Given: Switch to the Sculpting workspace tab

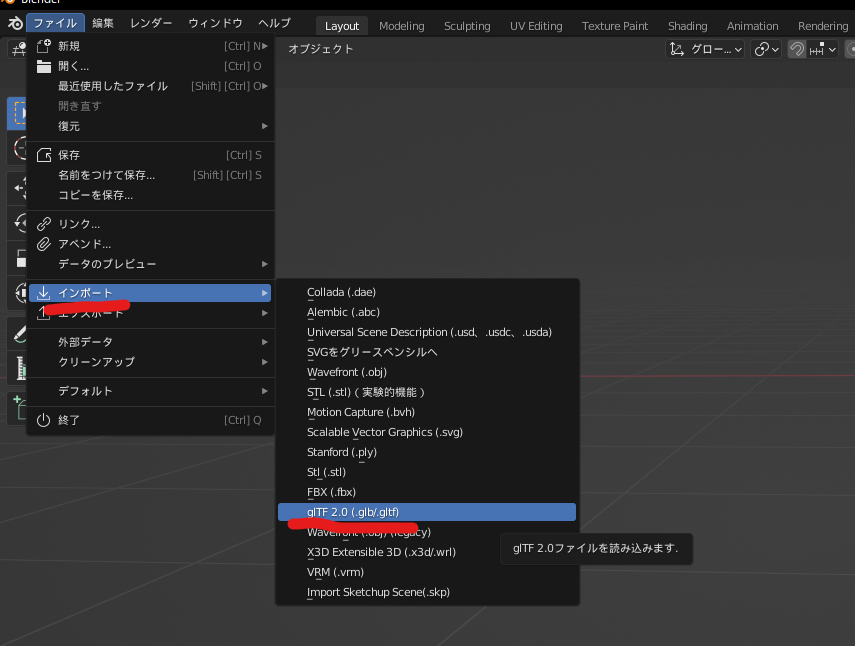Looking at the screenshot, I should (x=467, y=26).
